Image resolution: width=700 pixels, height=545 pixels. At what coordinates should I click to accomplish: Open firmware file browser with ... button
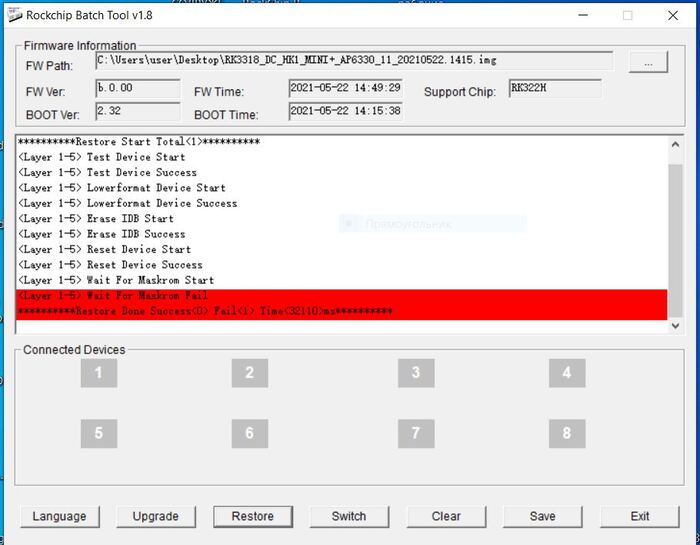648,62
